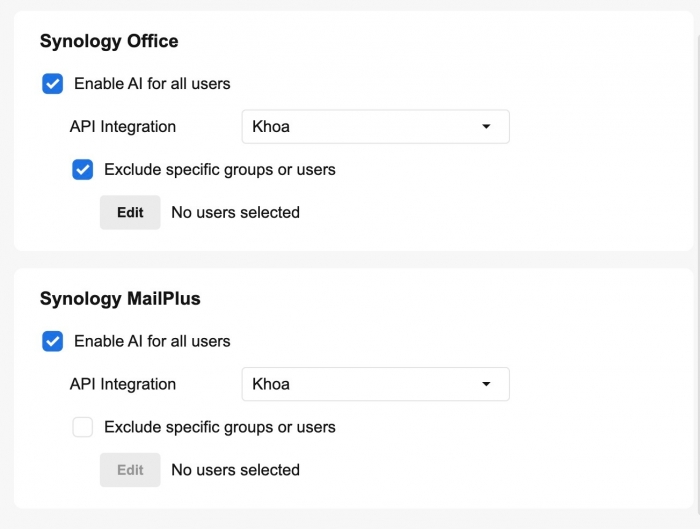The width and height of the screenshot is (700, 529).
Task: Open the API Integration dropdown for Synology Office
Action: pyautogui.click(x=375, y=127)
